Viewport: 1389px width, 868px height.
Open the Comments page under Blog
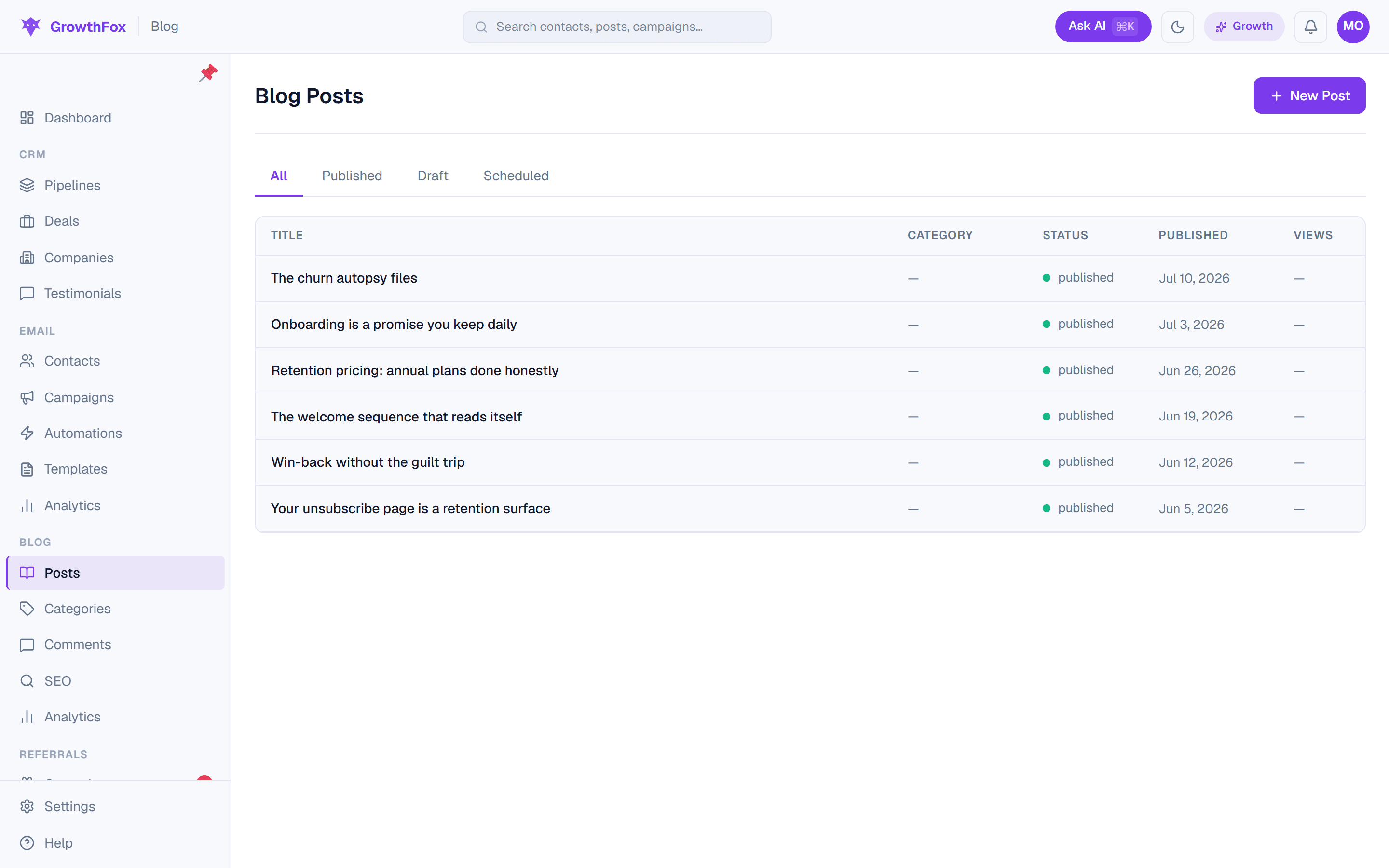[115, 645]
